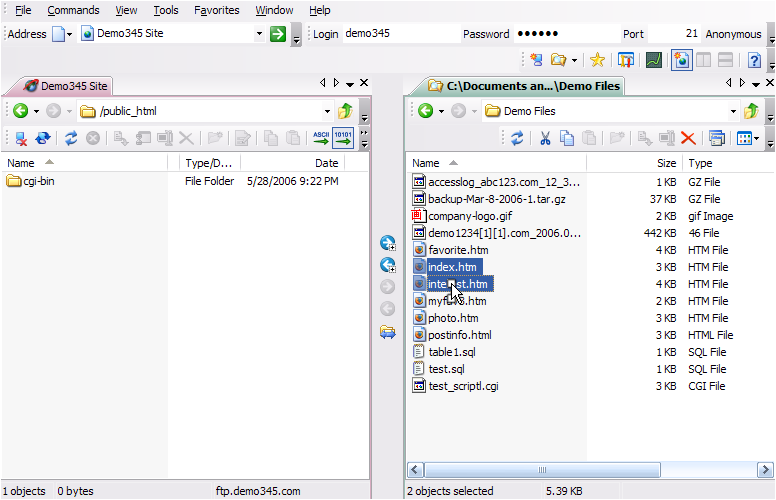This screenshot has width=776, height=500.
Task: Sort local files by Size column header
Action: tap(666, 163)
